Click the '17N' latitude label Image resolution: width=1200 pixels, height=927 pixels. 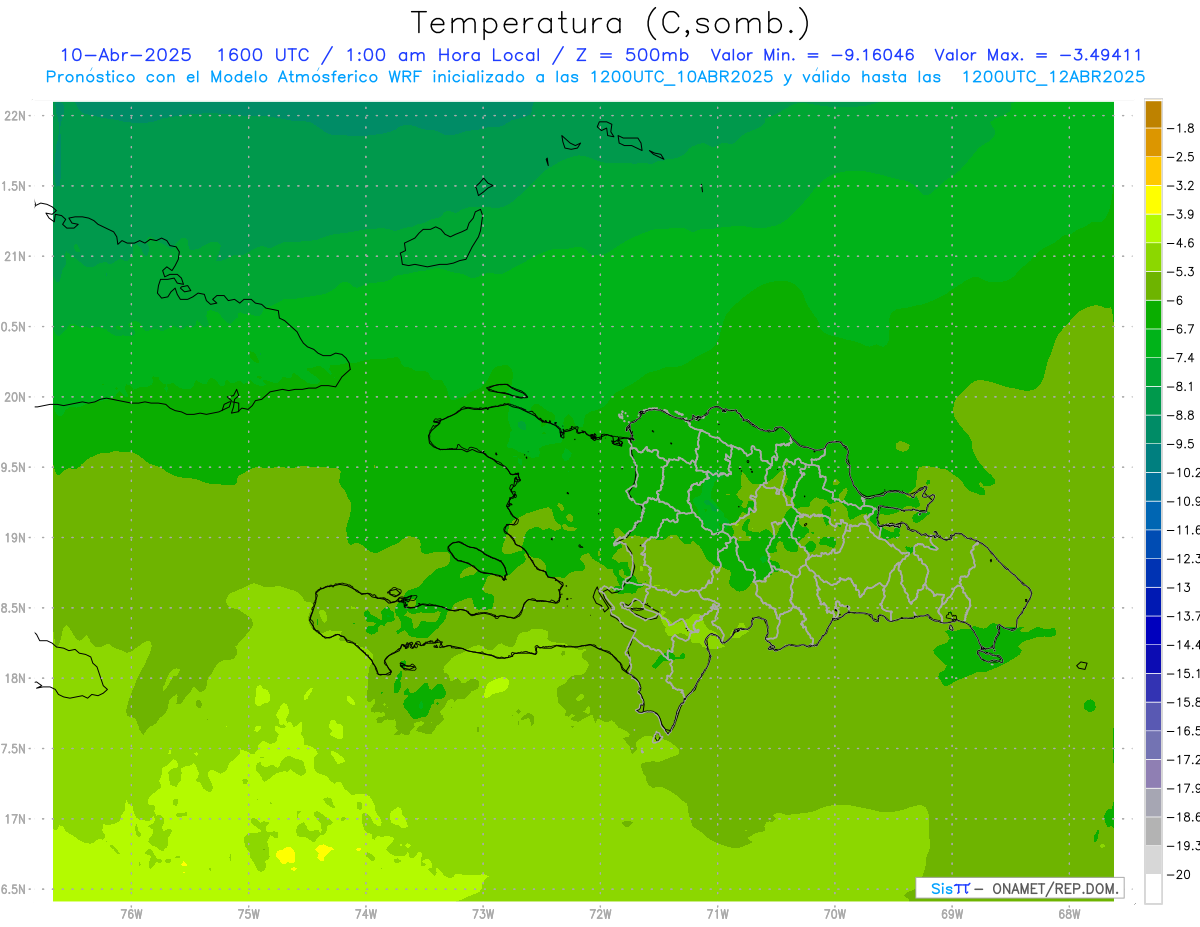pos(15,820)
